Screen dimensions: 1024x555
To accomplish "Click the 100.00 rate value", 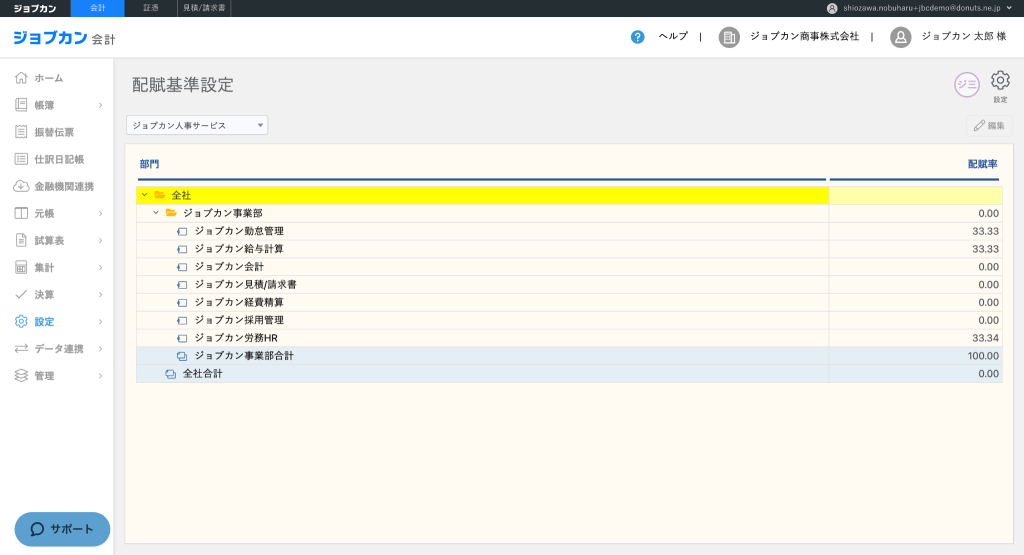I will tap(983, 356).
